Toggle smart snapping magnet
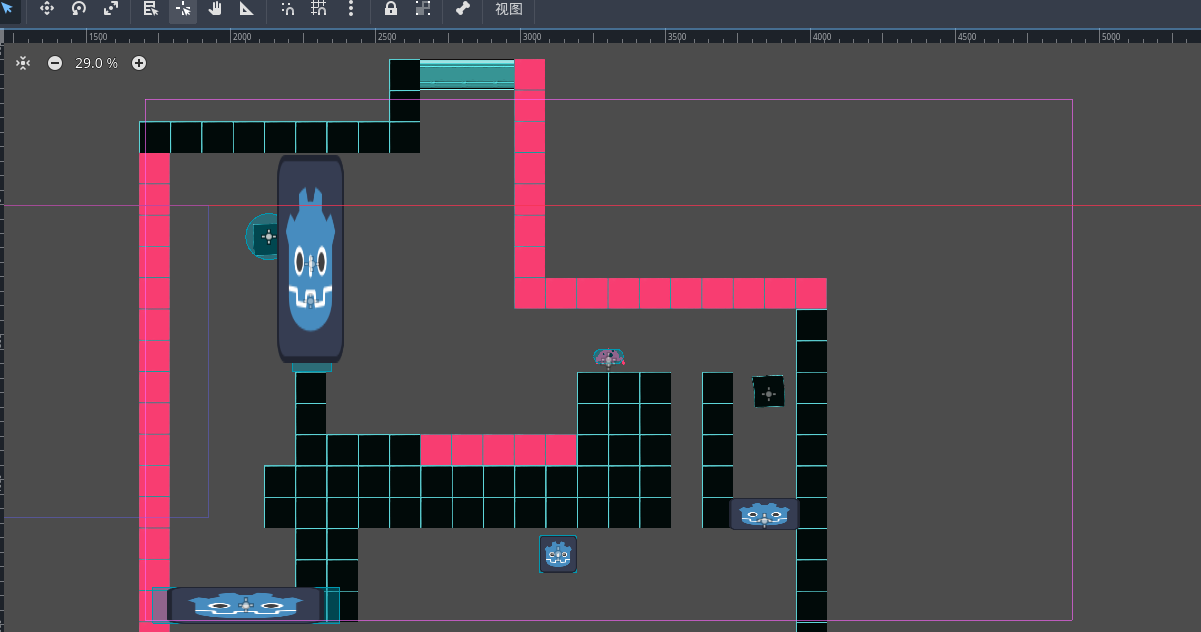Image resolution: width=1201 pixels, height=632 pixels. tap(288, 9)
